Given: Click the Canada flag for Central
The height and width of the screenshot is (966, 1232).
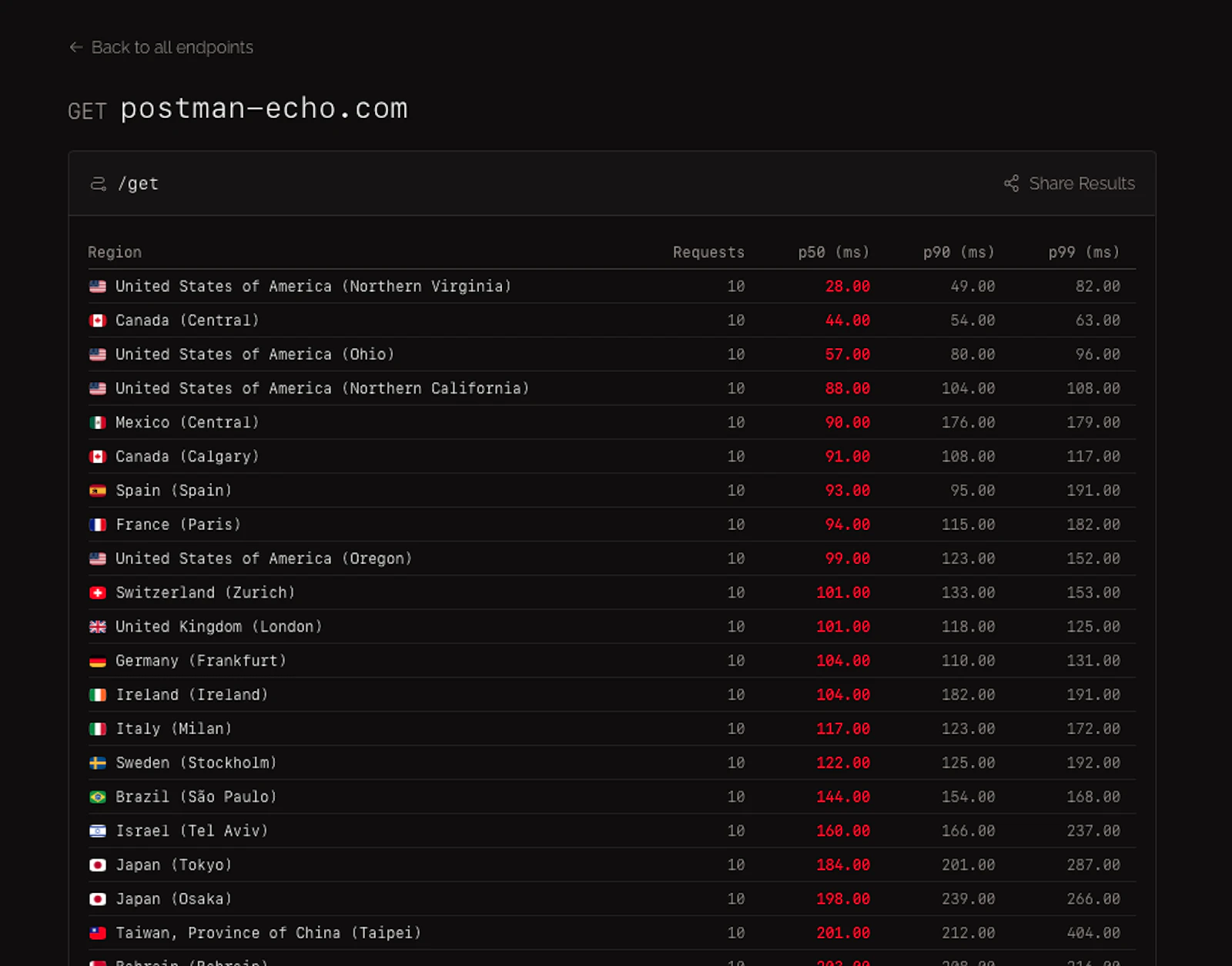Looking at the screenshot, I should coord(98,320).
